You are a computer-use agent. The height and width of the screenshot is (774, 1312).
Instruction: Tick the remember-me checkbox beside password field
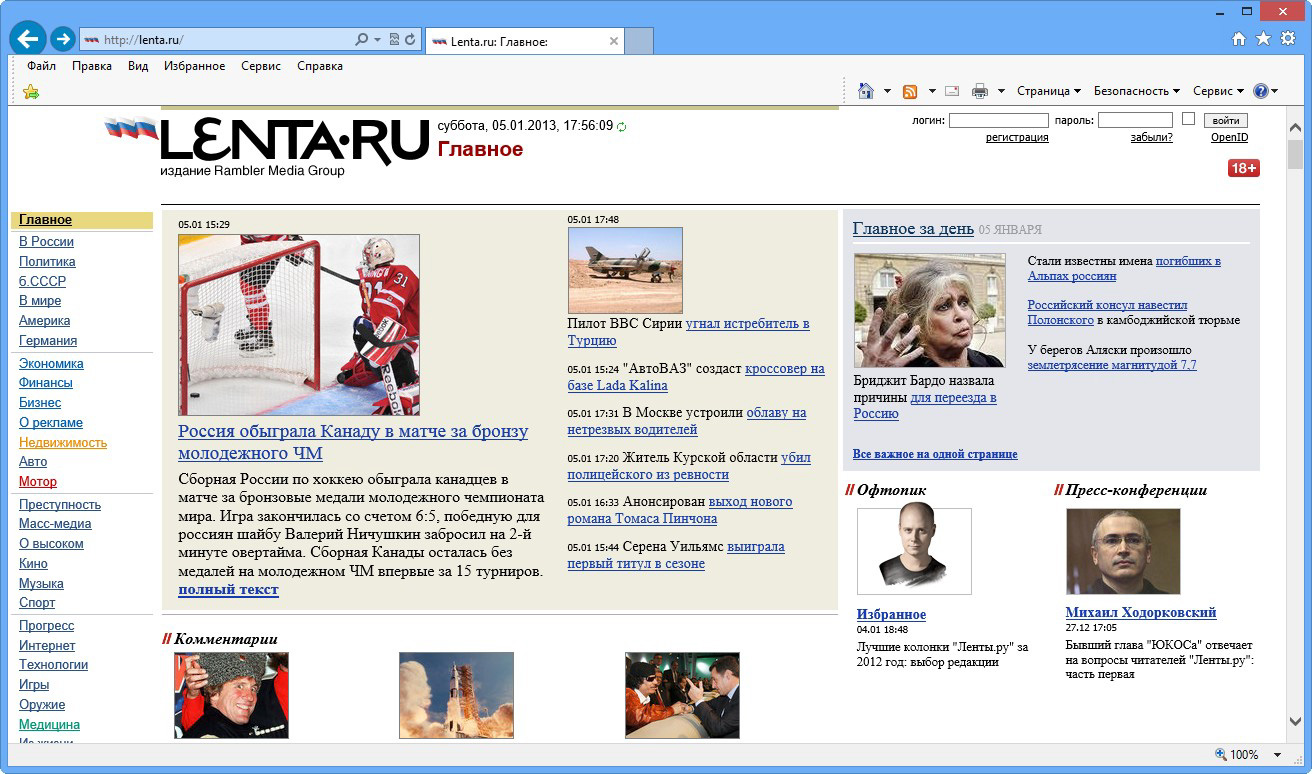click(x=1188, y=119)
